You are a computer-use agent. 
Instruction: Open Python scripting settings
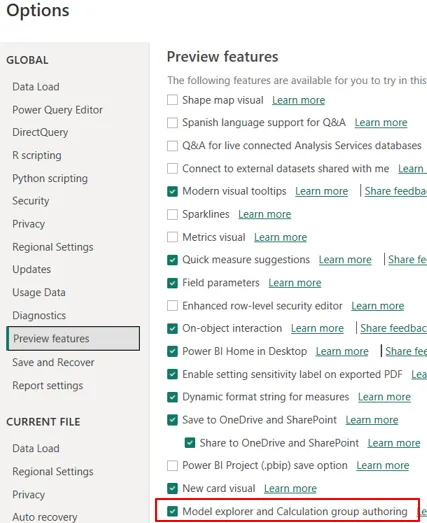click(x=50, y=178)
